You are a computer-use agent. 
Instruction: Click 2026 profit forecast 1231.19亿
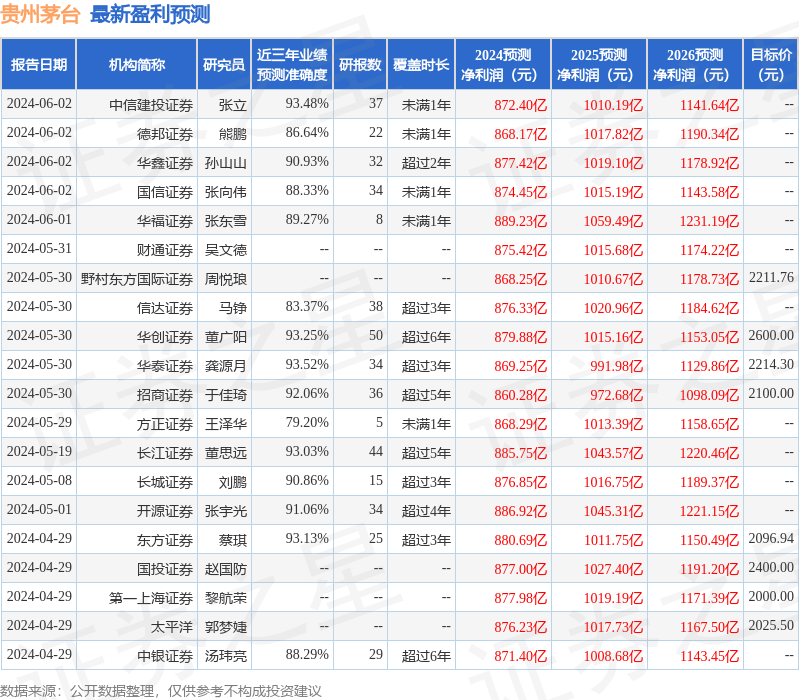click(709, 221)
